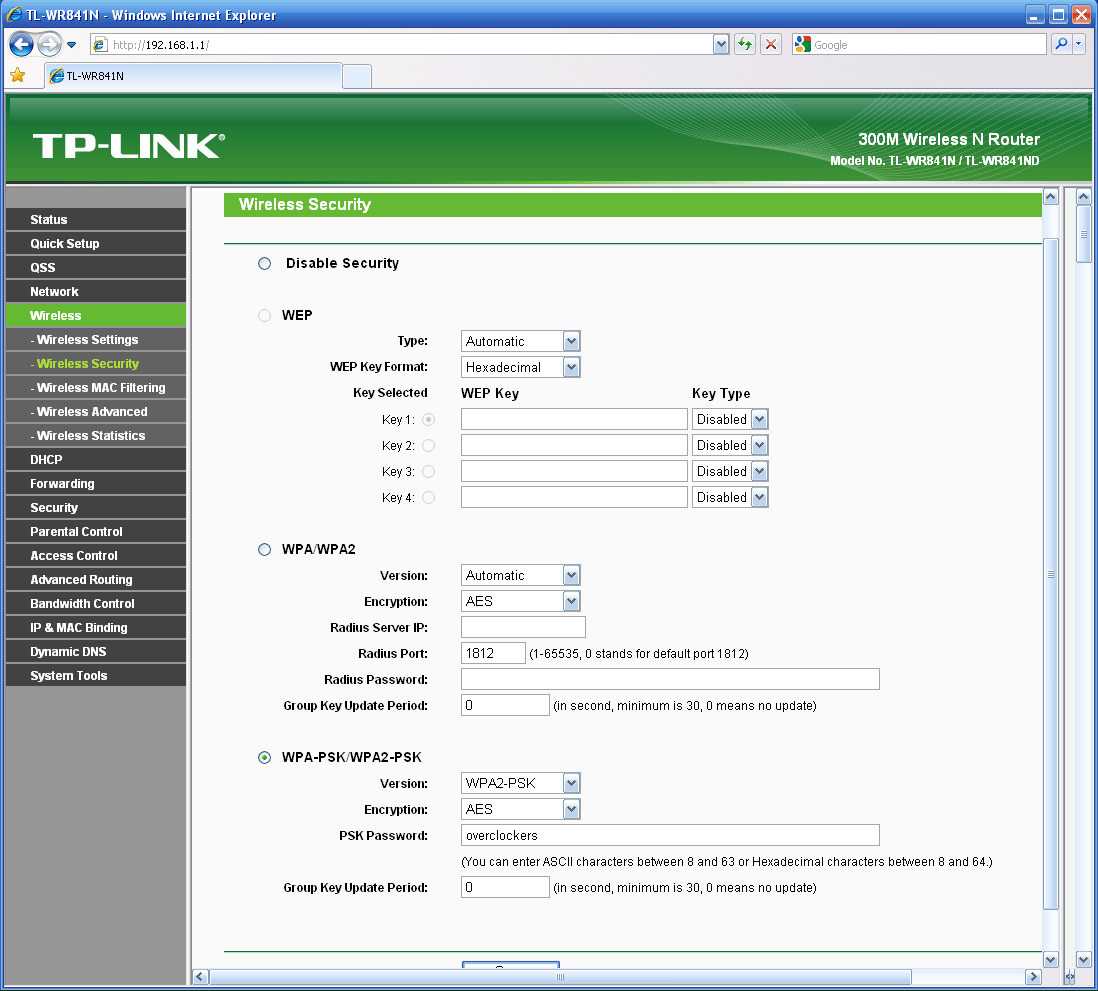This screenshot has height=991, width=1098.
Task: Click the PSK Password input field
Action: pyautogui.click(x=669, y=836)
